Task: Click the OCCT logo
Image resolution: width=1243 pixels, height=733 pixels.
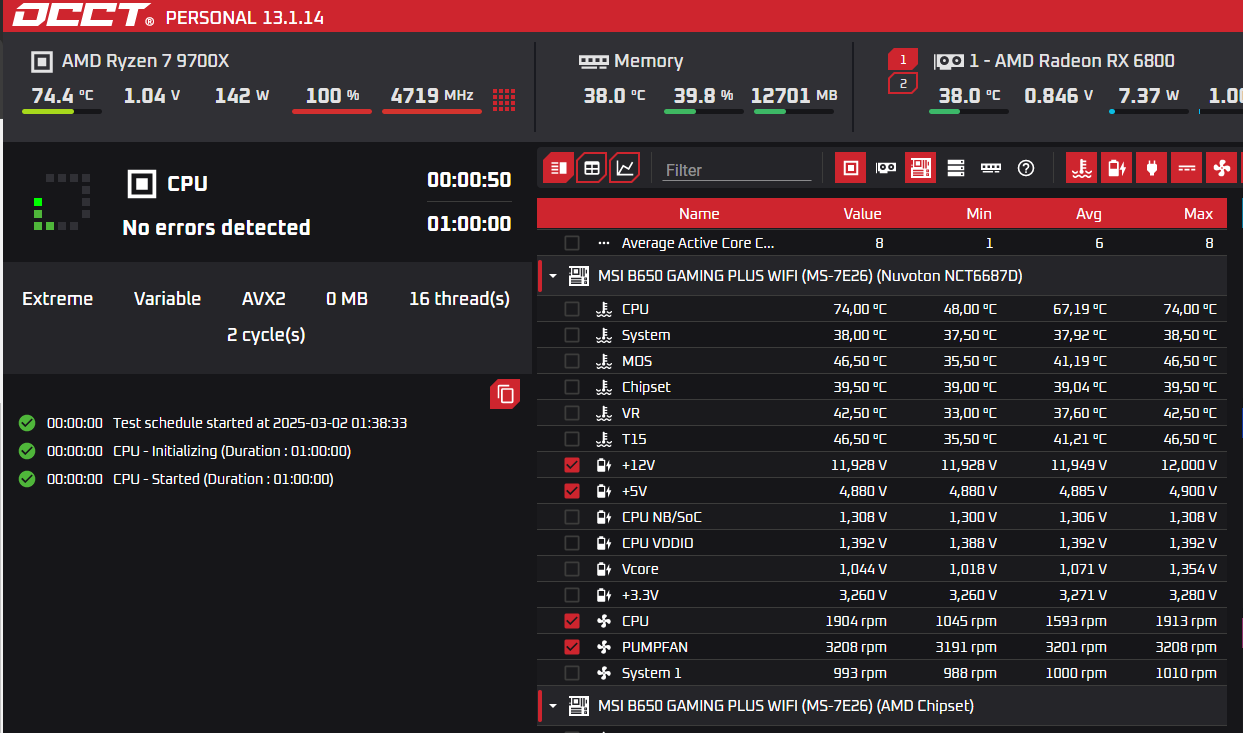Action: pyautogui.click(x=83, y=16)
